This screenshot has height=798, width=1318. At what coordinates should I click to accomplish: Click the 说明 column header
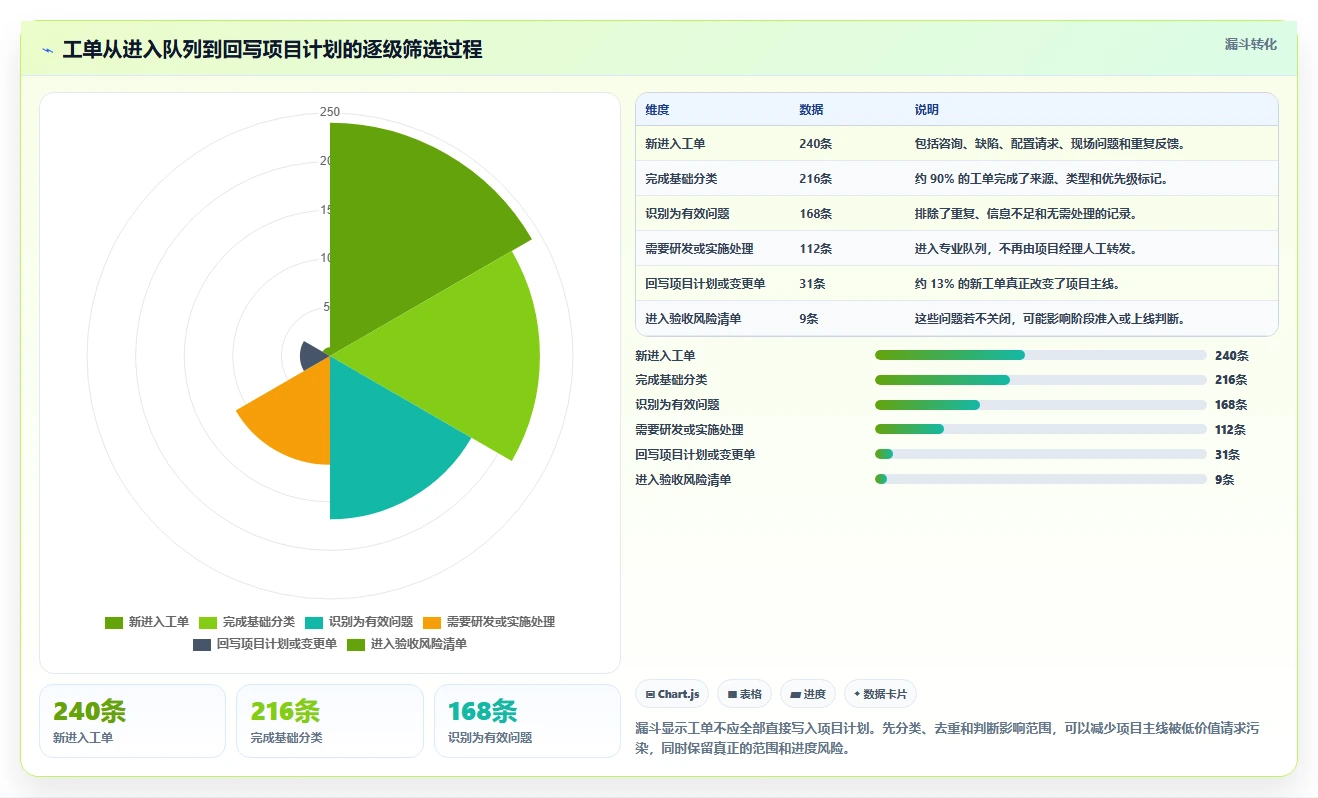[x=927, y=110]
